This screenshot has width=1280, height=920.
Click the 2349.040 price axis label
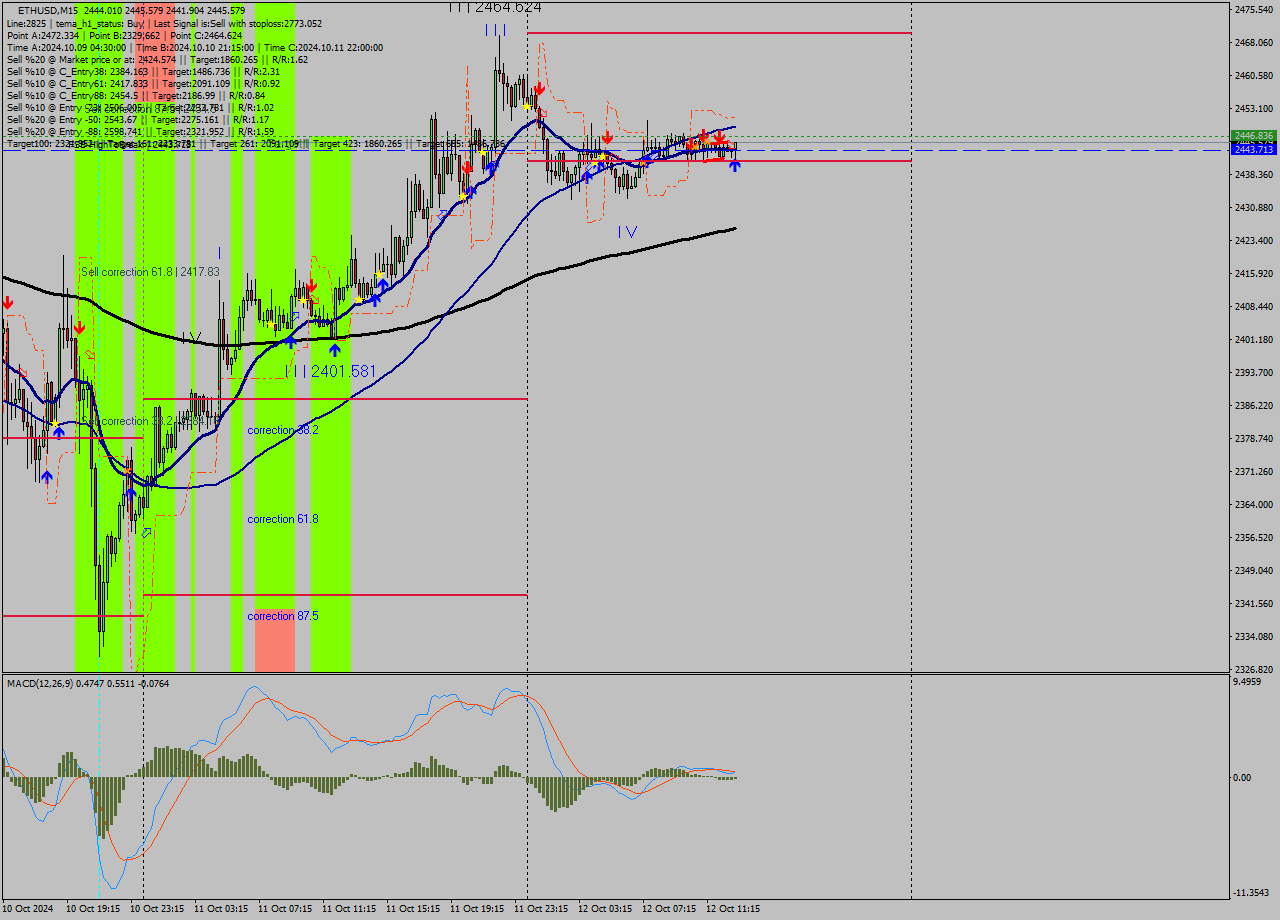pyautogui.click(x=1254, y=570)
